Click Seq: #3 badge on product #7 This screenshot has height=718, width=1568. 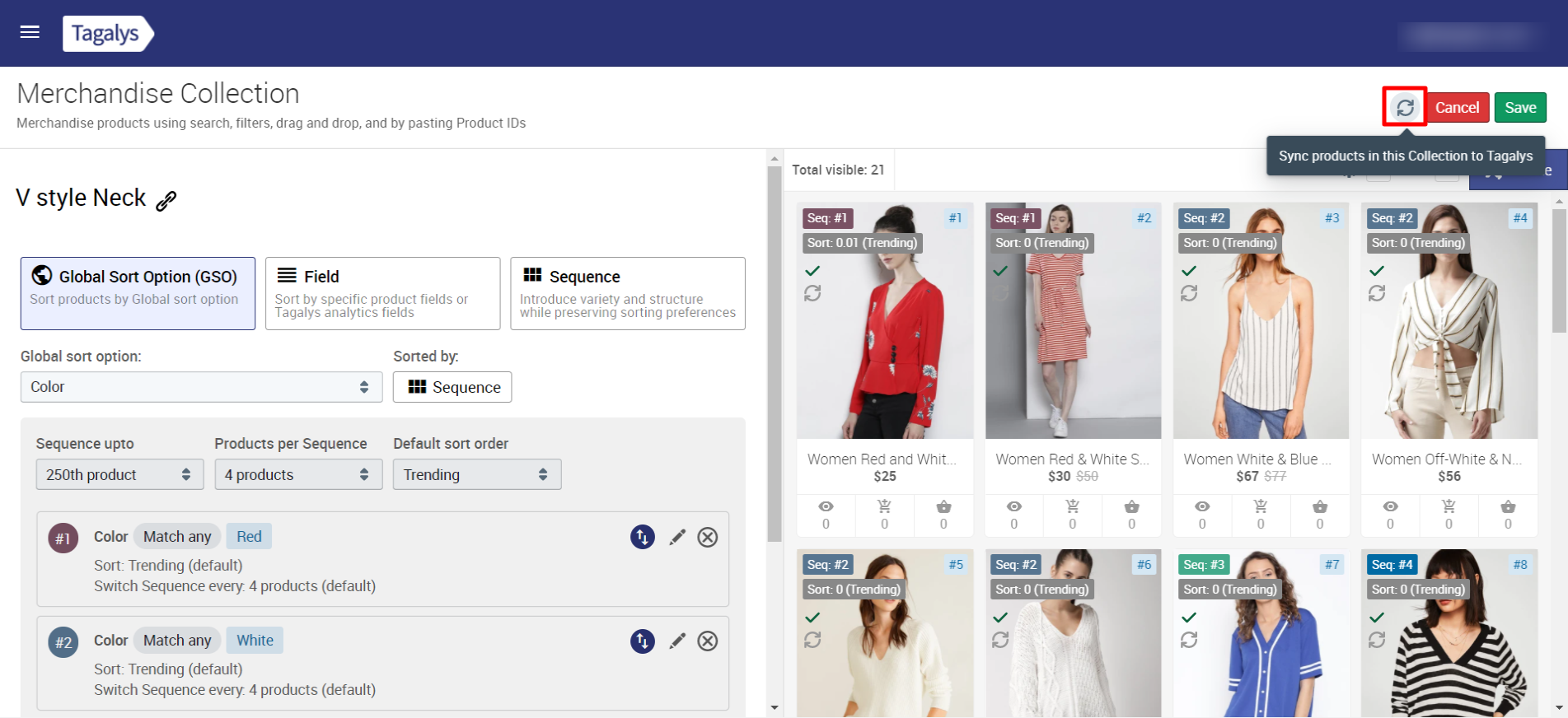coord(1204,565)
